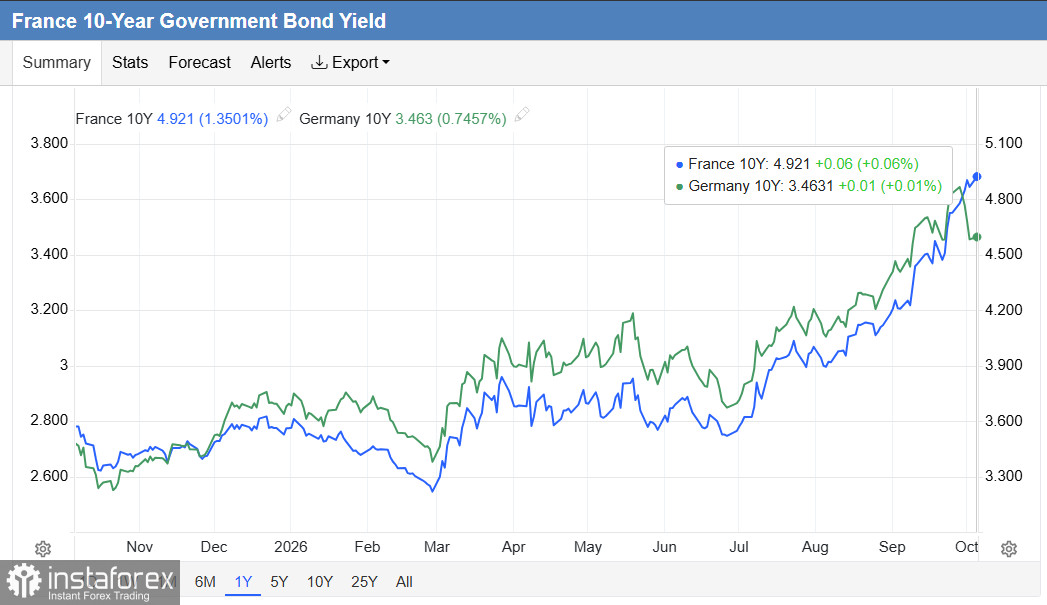Click the pencil edit icon beside France 10Y
Image resolution: width=1047 pixels, height=605 pixels.
pos(284,114)
